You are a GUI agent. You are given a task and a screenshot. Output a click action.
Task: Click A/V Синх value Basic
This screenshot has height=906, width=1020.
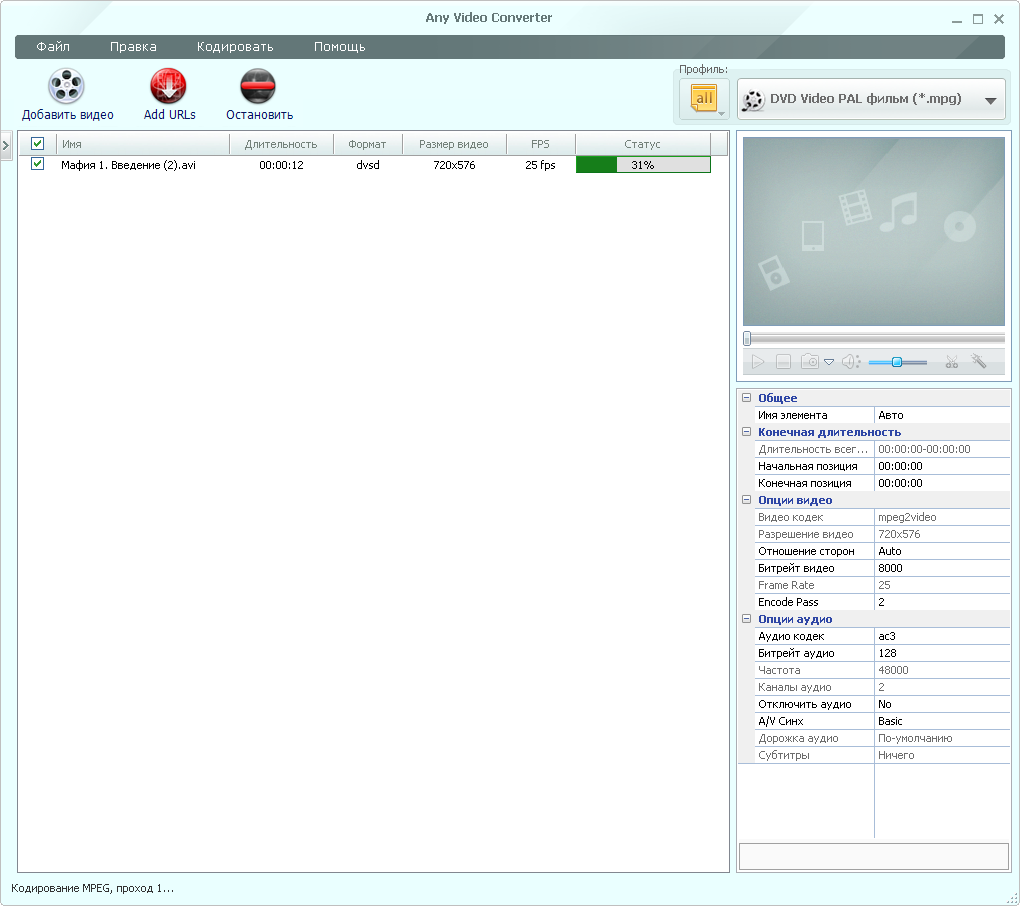tap(942, 721)
